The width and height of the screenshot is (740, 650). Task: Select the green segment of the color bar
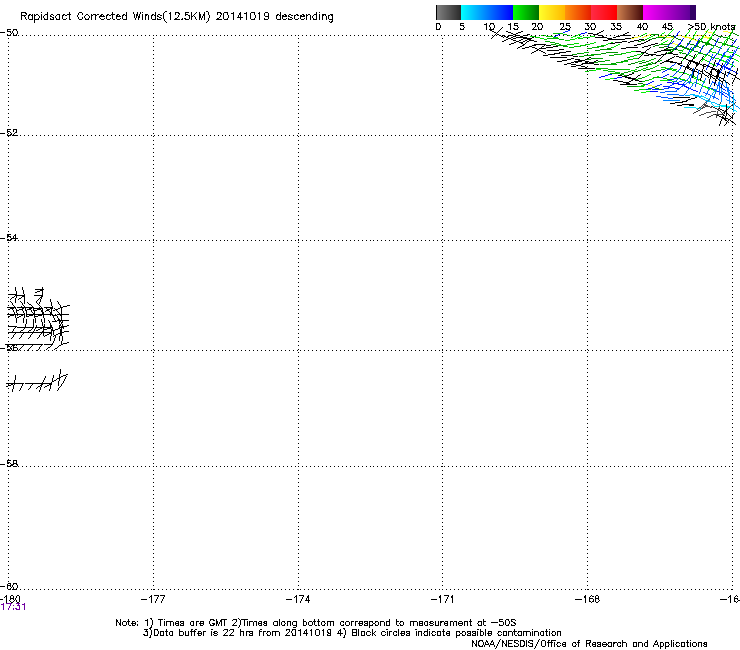[526, 12]
